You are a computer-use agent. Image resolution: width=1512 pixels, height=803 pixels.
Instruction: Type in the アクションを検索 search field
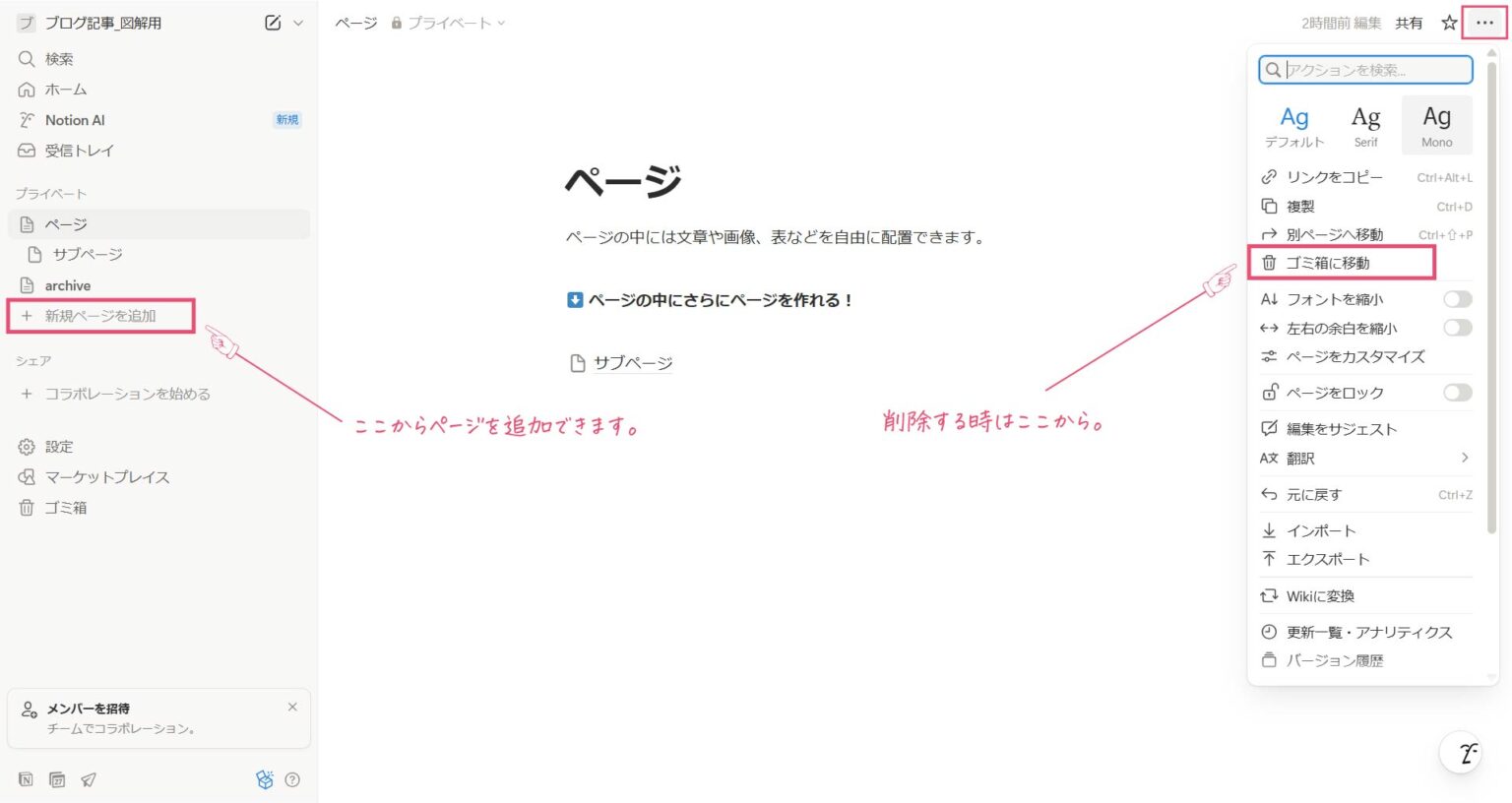coord(1368,70)
